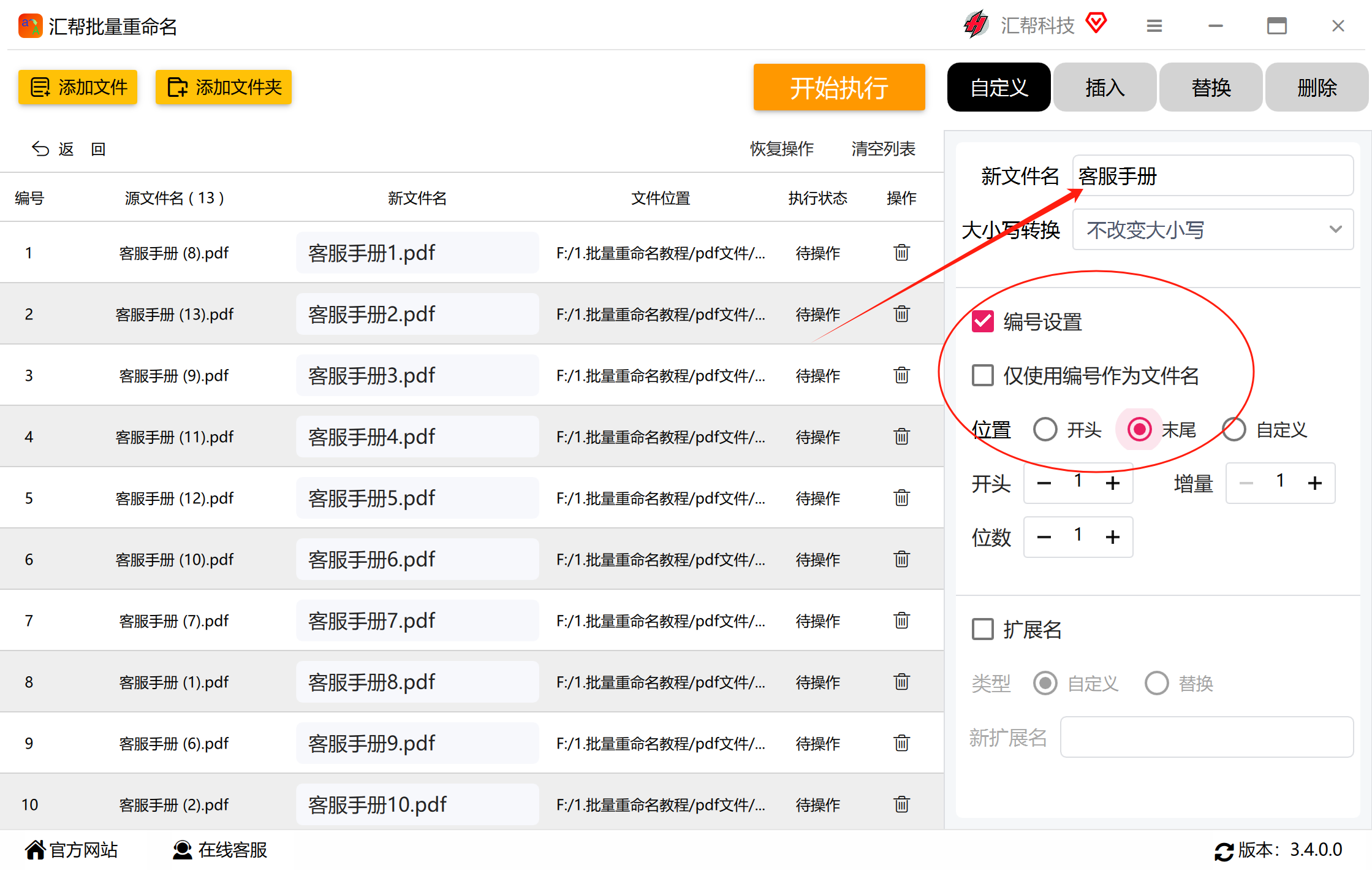Viewport: 1372px width, 870px height.
Task: Open the hamburger menu icon
Action: (x=1154, y=26)
